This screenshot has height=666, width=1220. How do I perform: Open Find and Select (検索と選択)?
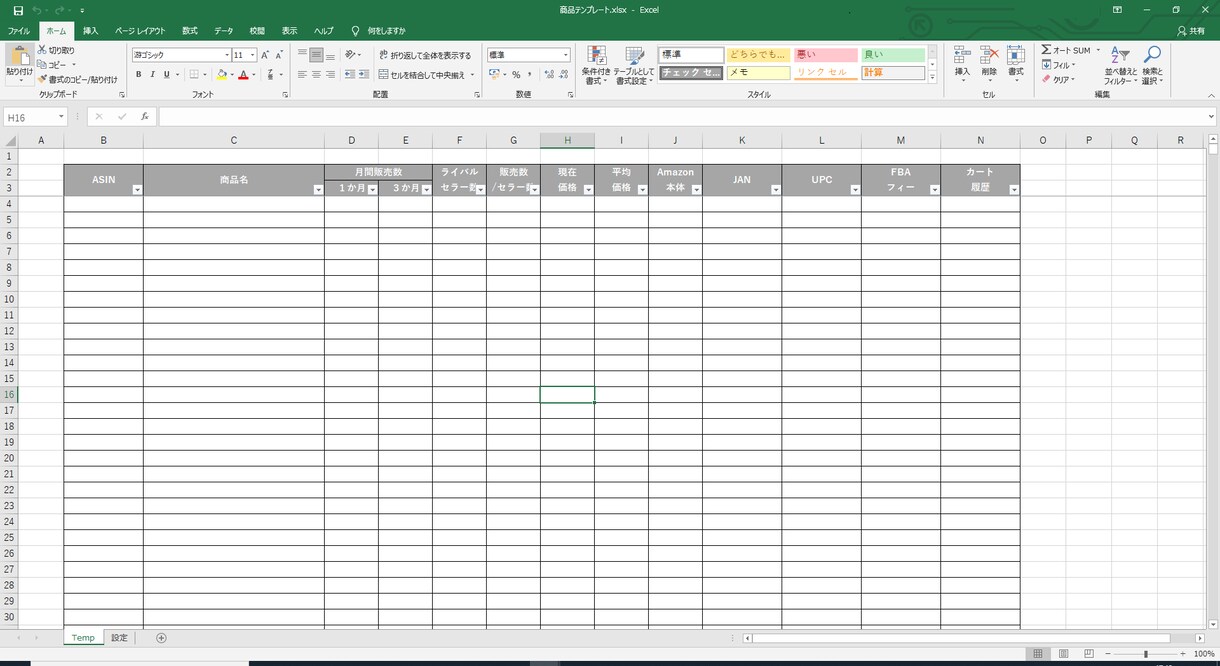click(x=1152, y=65)
